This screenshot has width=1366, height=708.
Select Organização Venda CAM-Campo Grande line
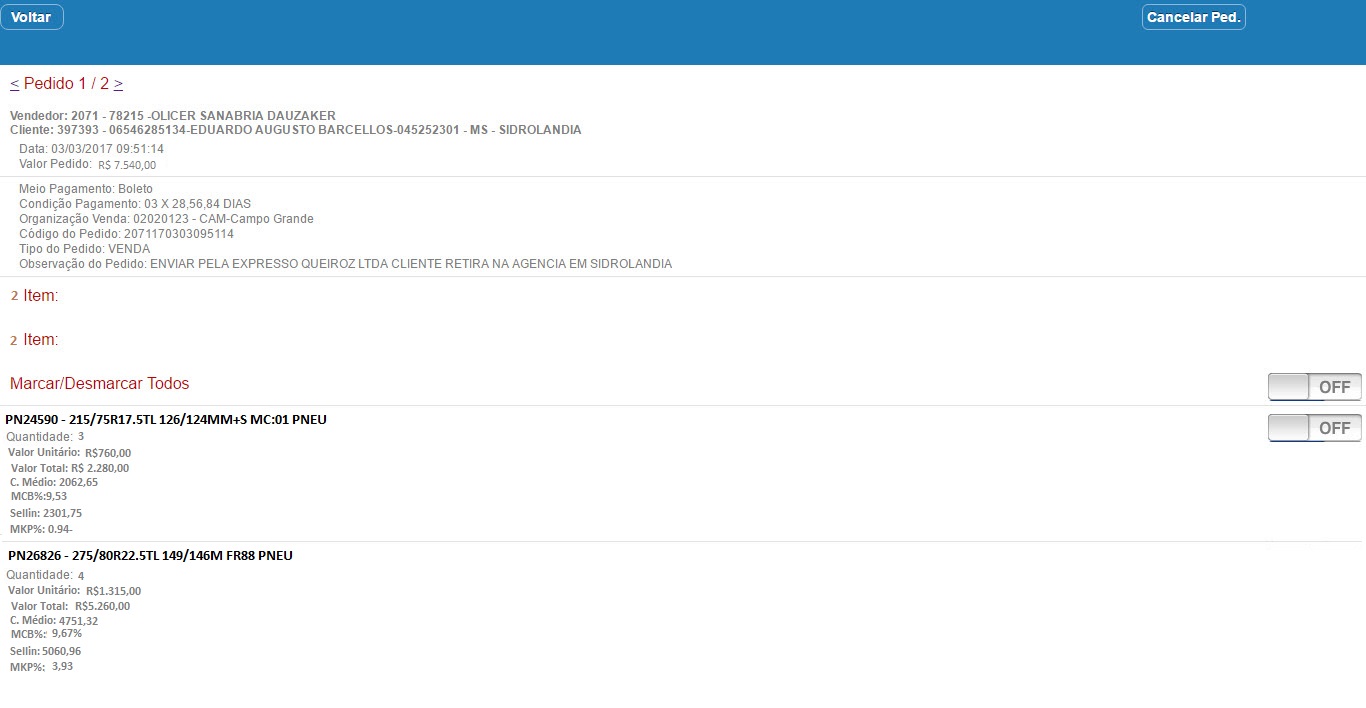[x=166, y=219]
